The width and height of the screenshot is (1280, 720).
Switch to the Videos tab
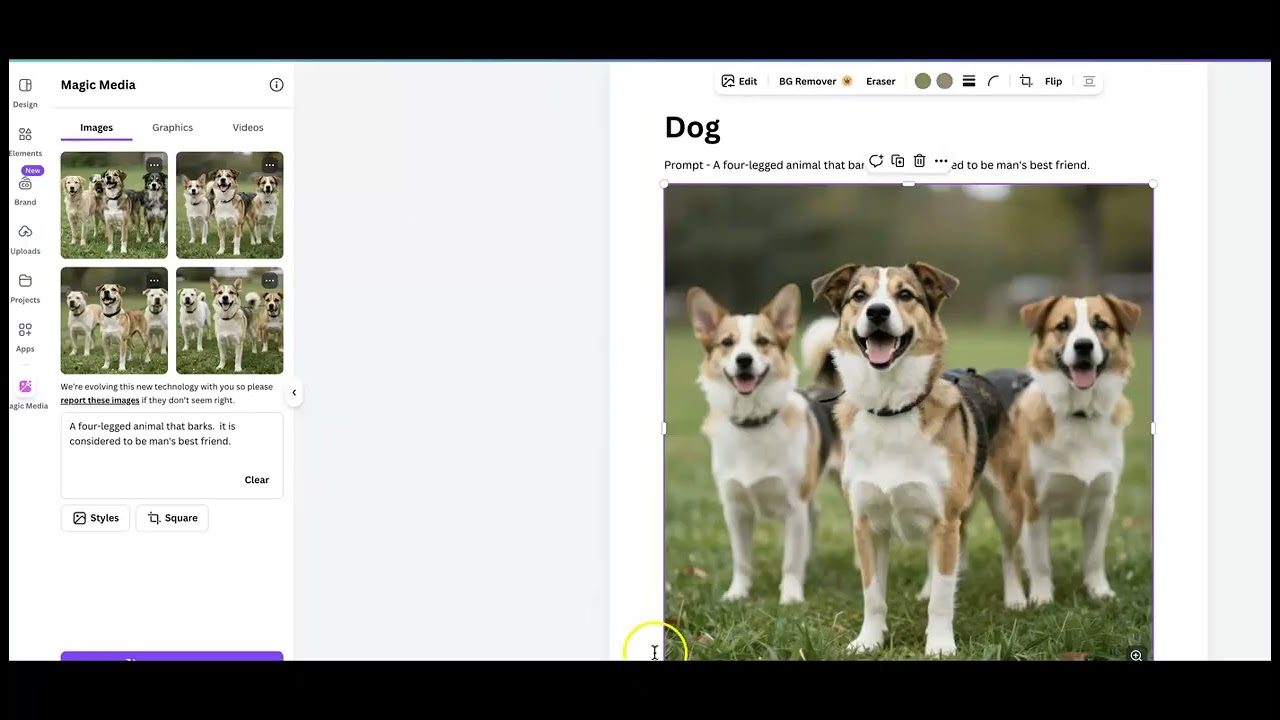248,128
